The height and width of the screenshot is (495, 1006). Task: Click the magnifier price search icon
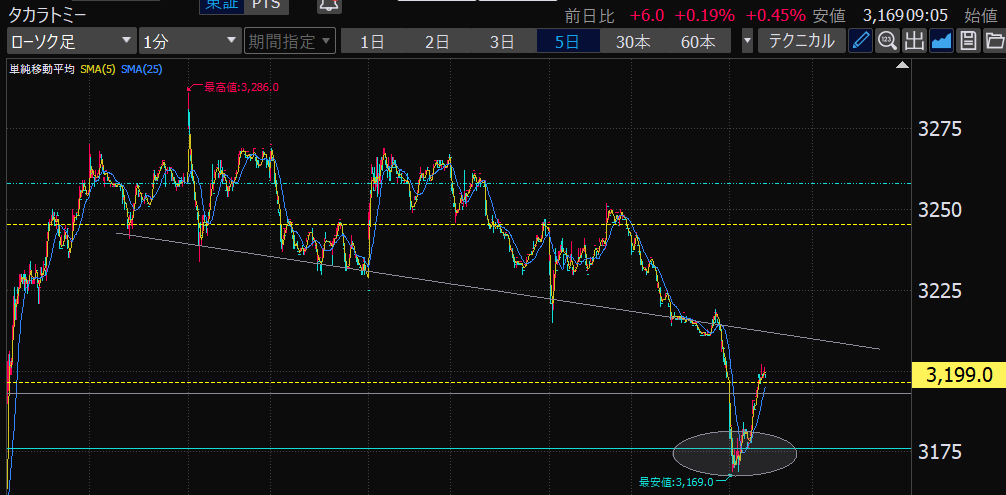[887, 41]
